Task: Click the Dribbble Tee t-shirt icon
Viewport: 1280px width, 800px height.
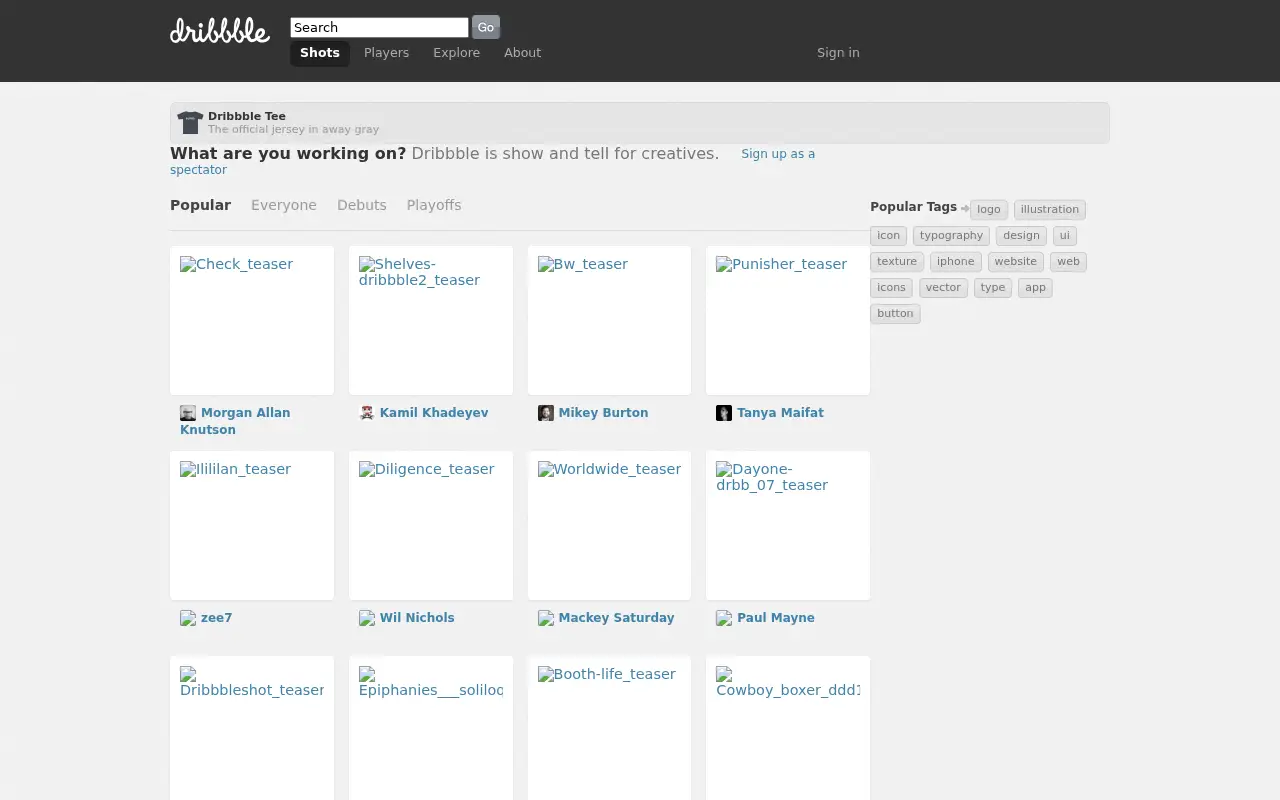Action: click(x=190, y=122)
